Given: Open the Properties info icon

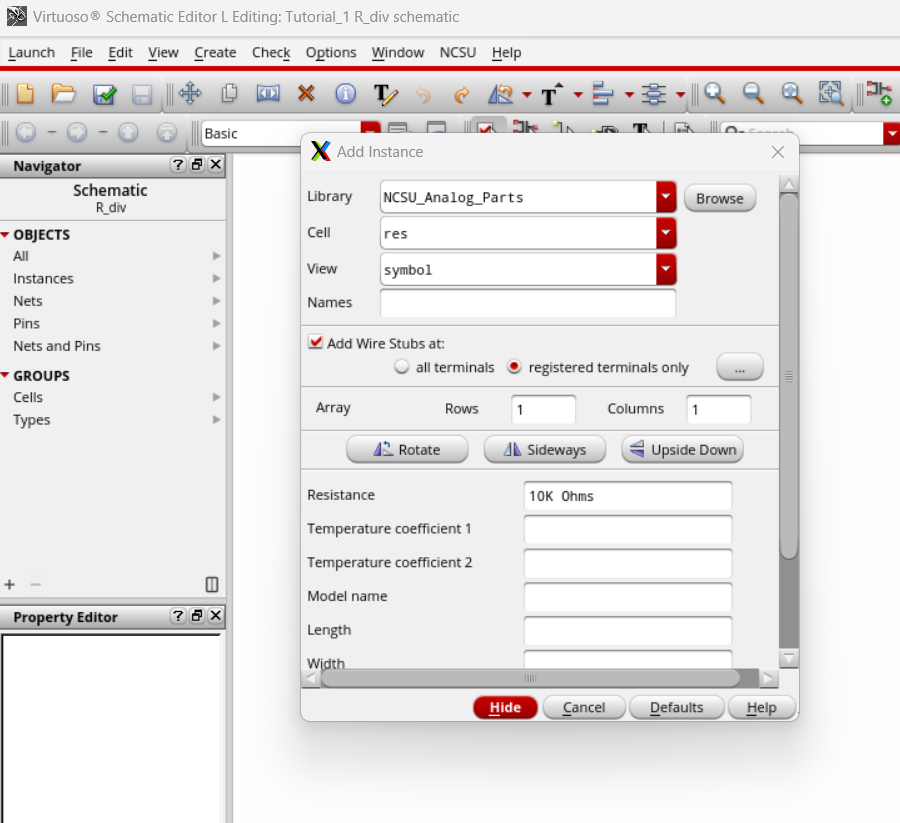Looking at the screenshot, I should (345, 94).
